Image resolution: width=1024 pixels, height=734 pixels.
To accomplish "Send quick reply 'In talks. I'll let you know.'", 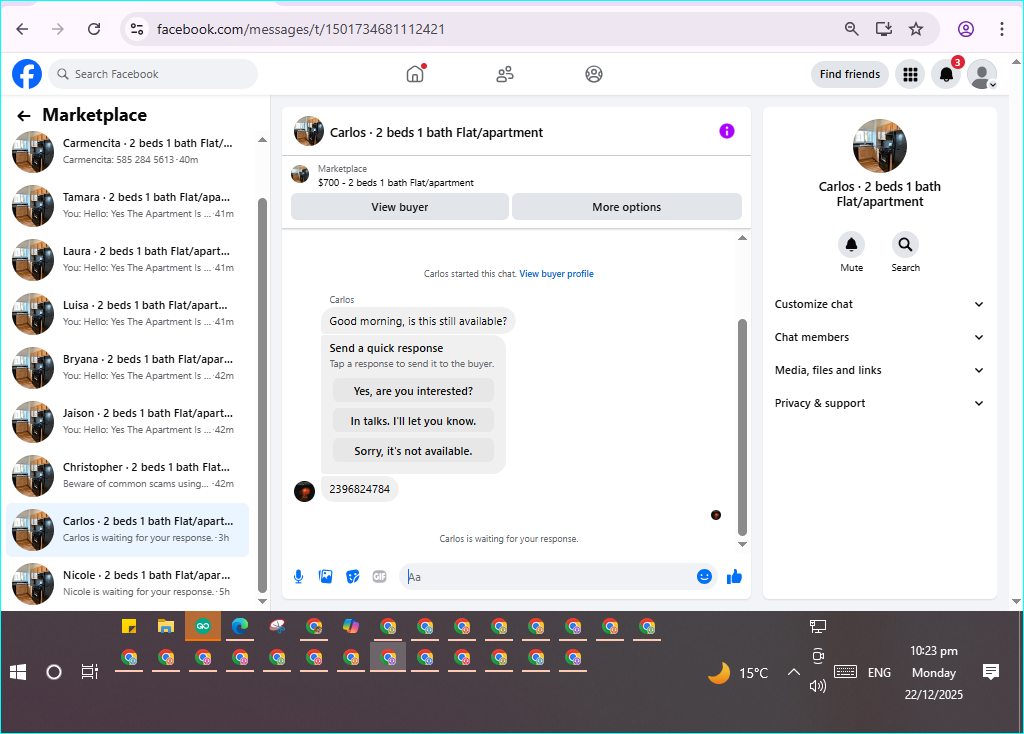I will point(413,421).
